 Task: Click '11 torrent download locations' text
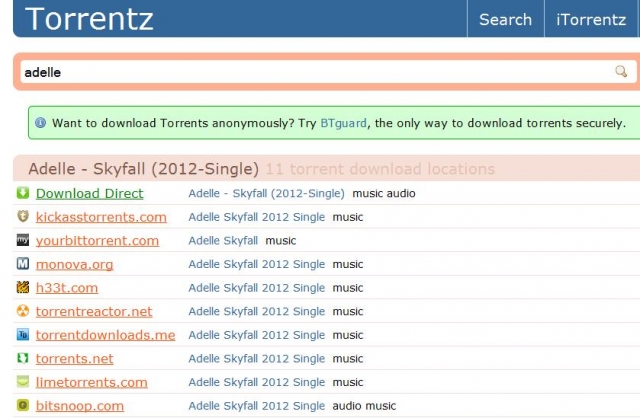click(x=380, y=169)
